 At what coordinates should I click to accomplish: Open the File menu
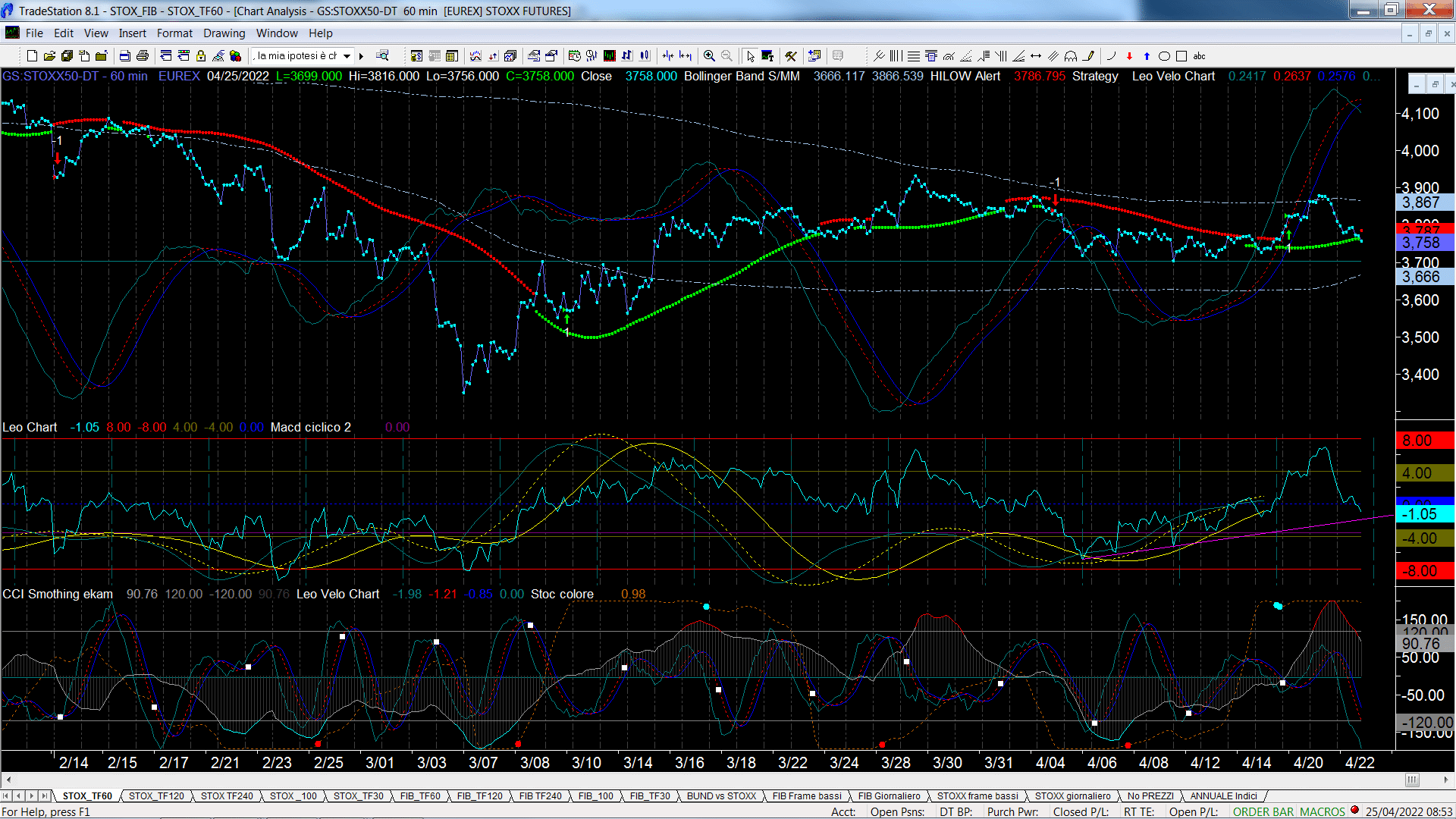coord(34,33)
